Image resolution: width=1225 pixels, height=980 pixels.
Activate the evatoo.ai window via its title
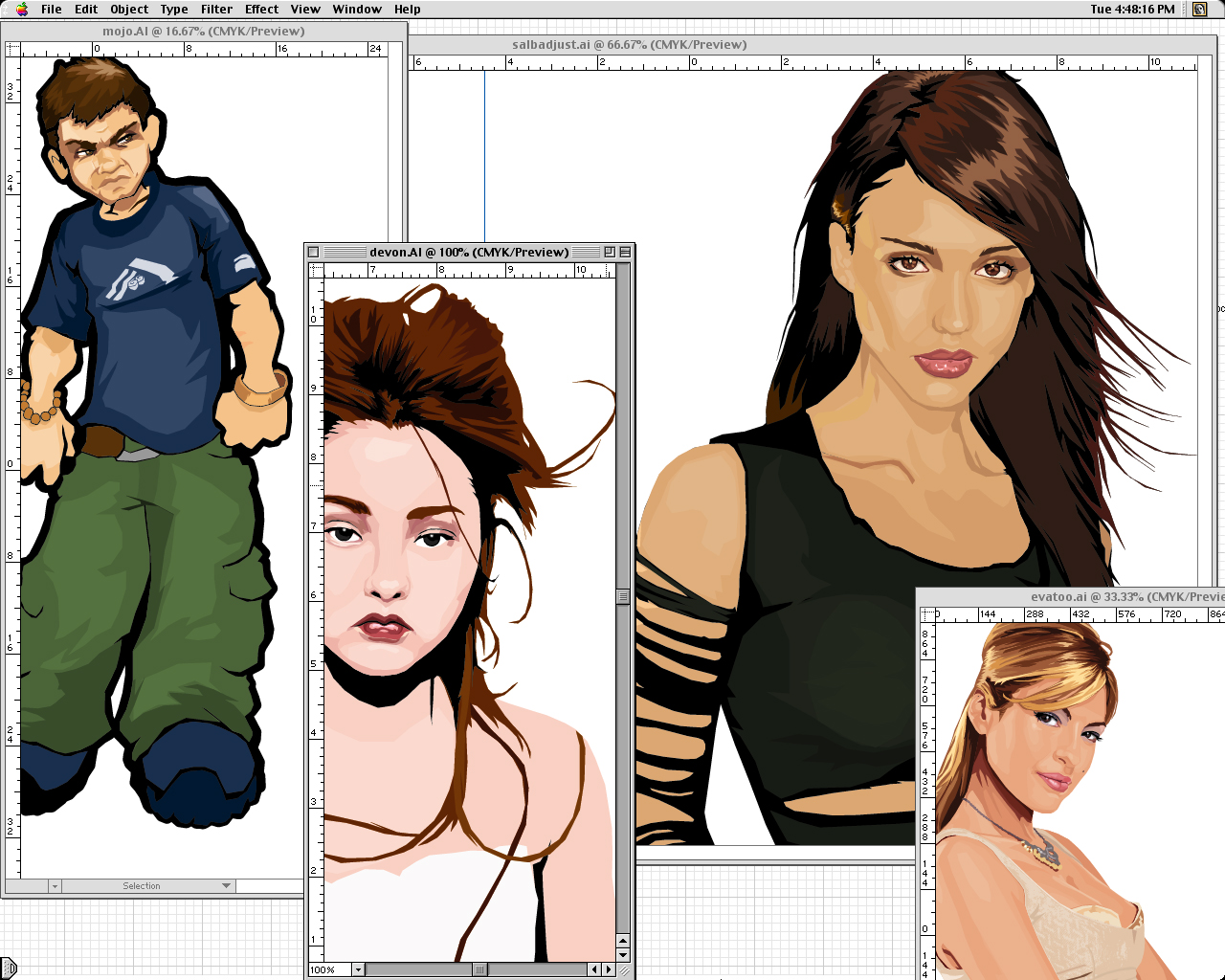pos(1127,596)
